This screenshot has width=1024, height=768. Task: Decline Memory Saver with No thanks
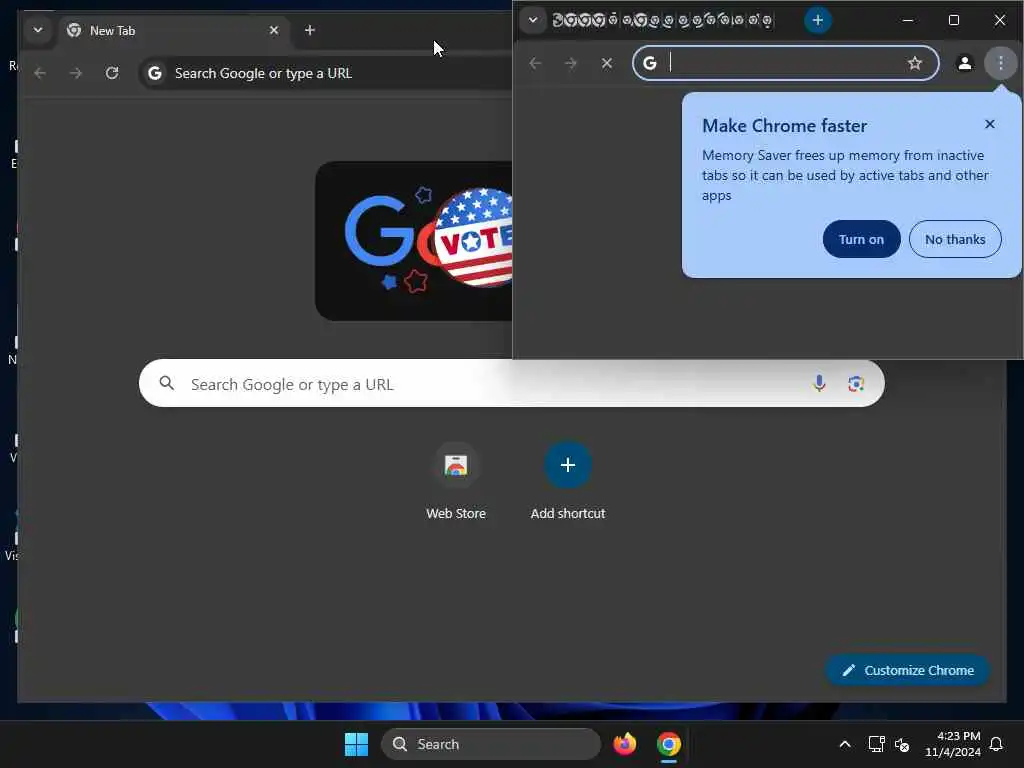[x=955, y=239]
